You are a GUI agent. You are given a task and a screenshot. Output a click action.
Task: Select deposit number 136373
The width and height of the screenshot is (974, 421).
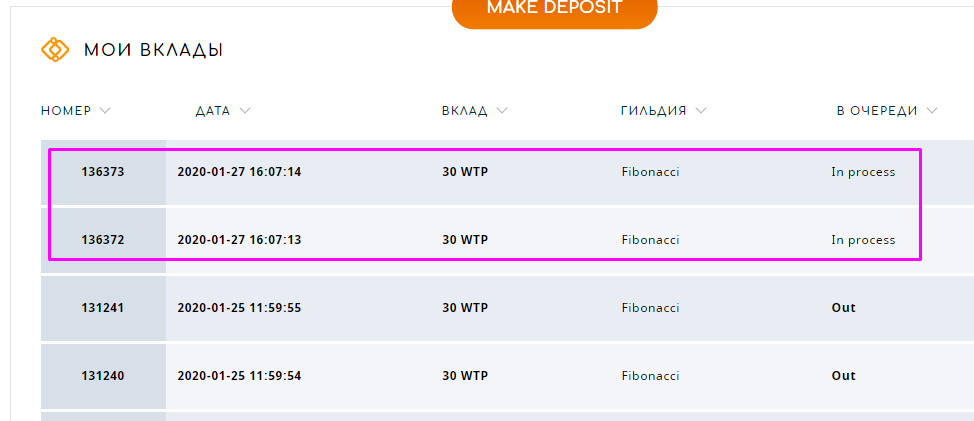[102, 172]
